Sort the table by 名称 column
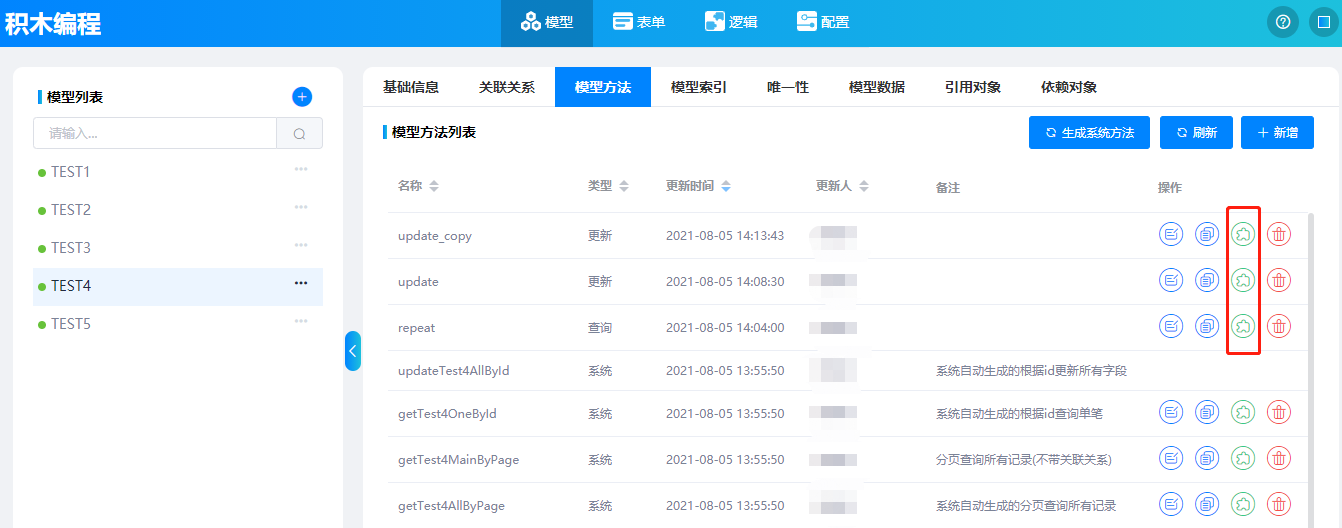Image resolution: width=1342 pixels, height=528 pixels. [x=434, y=186]
